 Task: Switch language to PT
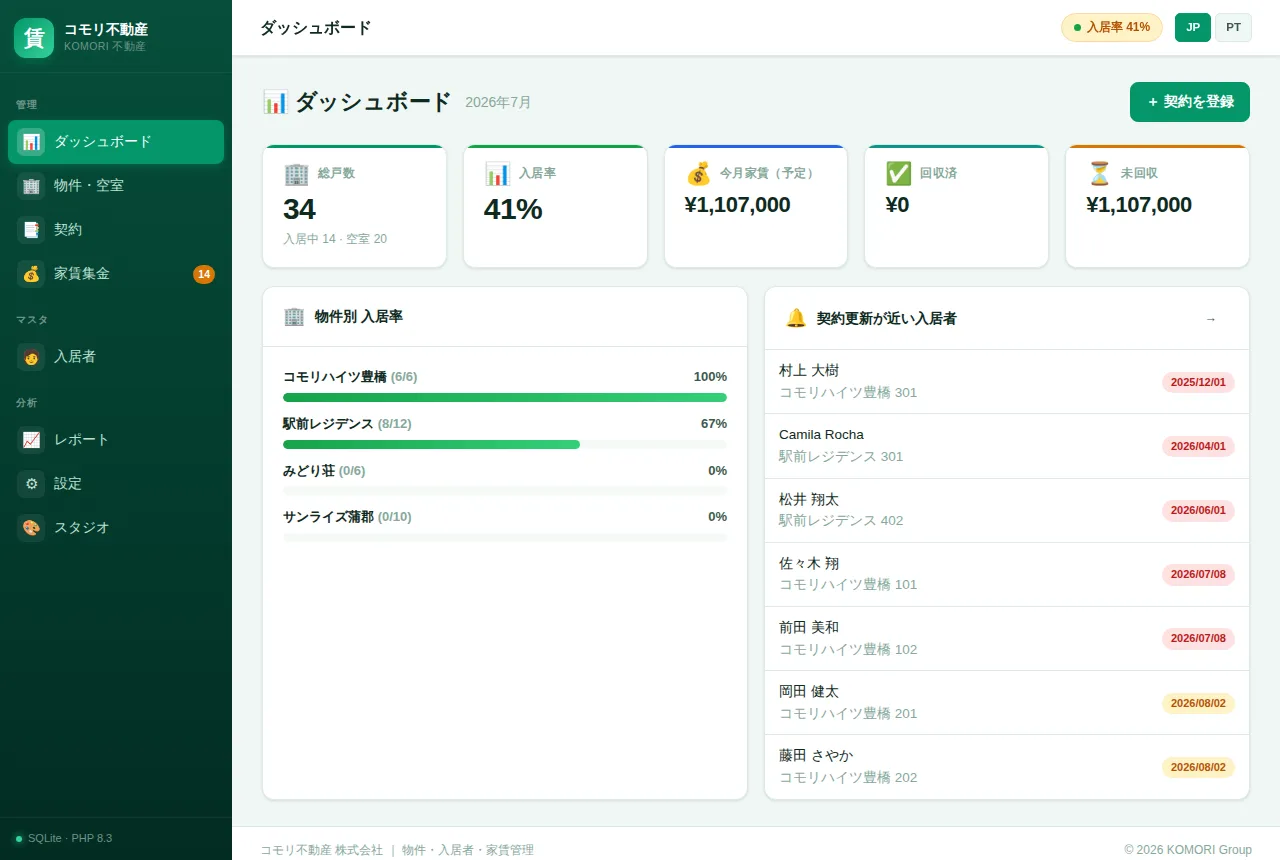(1233, 28)
